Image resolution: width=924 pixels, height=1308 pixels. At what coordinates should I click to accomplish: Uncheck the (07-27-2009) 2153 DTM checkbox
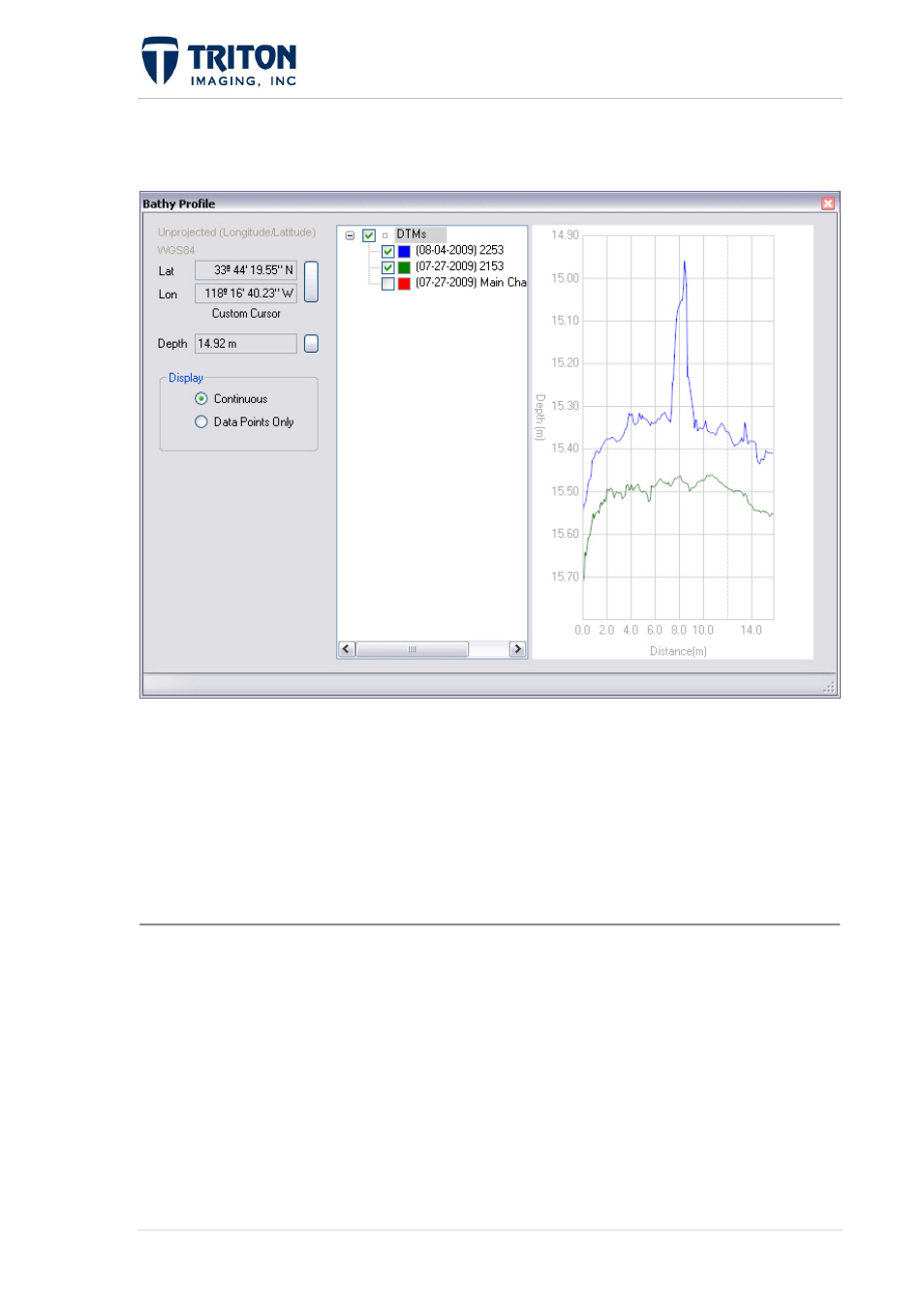[x=388, y=267]
